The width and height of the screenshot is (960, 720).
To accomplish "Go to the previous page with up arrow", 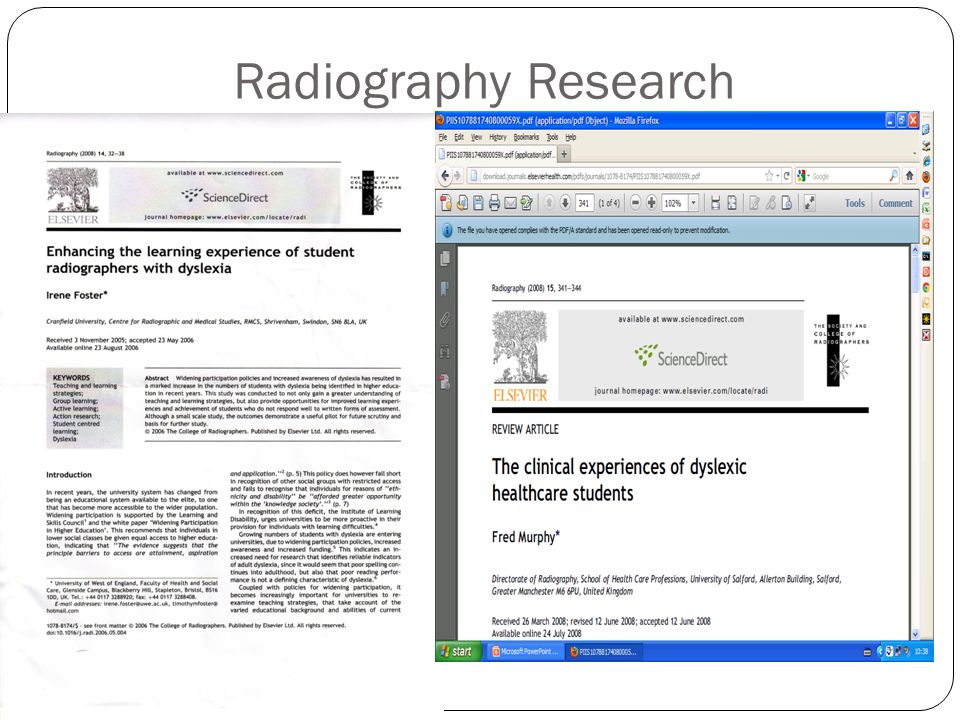I will (549, 203).
